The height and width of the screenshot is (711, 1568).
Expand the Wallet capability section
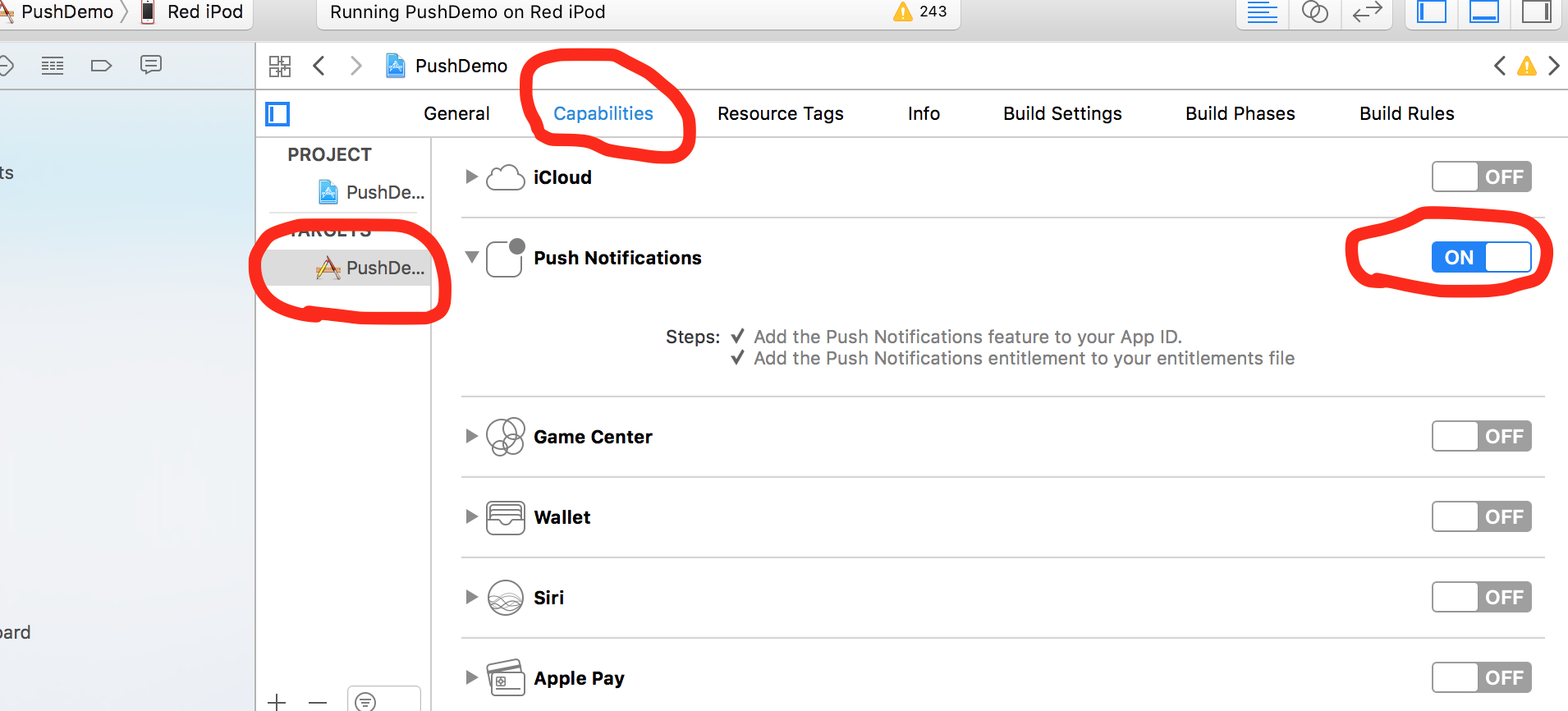point(471,516)
